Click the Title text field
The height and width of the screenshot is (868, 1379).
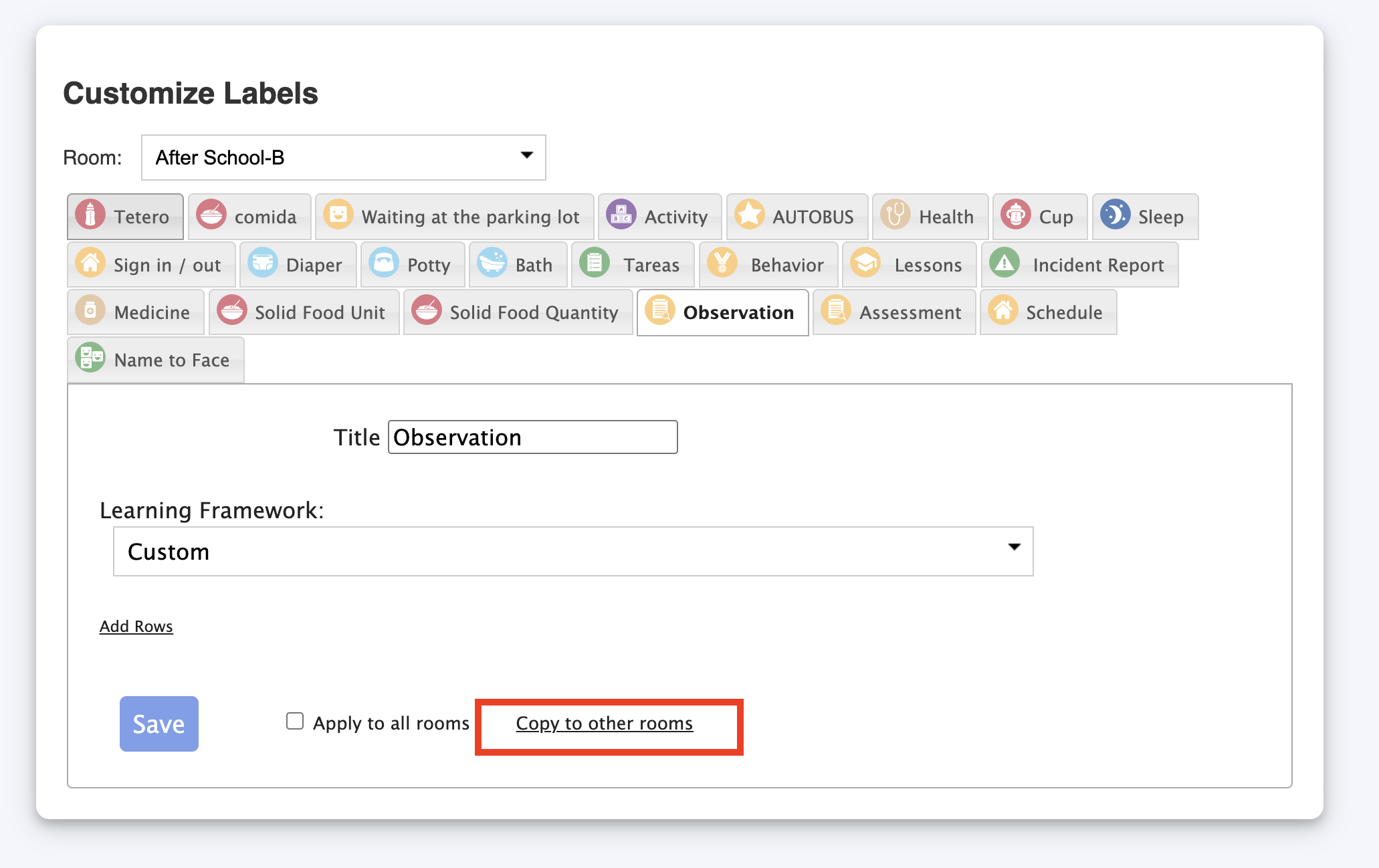532,437
